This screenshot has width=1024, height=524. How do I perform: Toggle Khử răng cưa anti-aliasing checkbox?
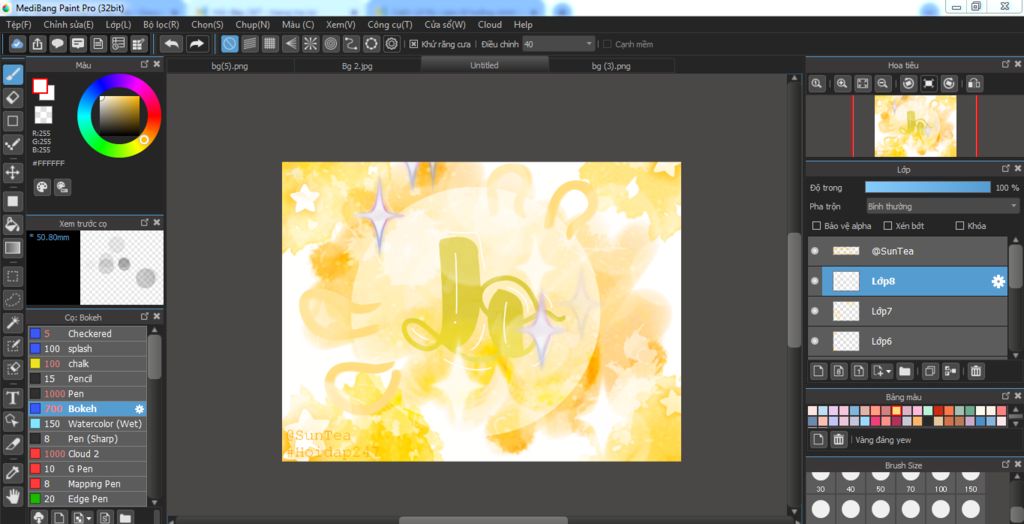413,44
